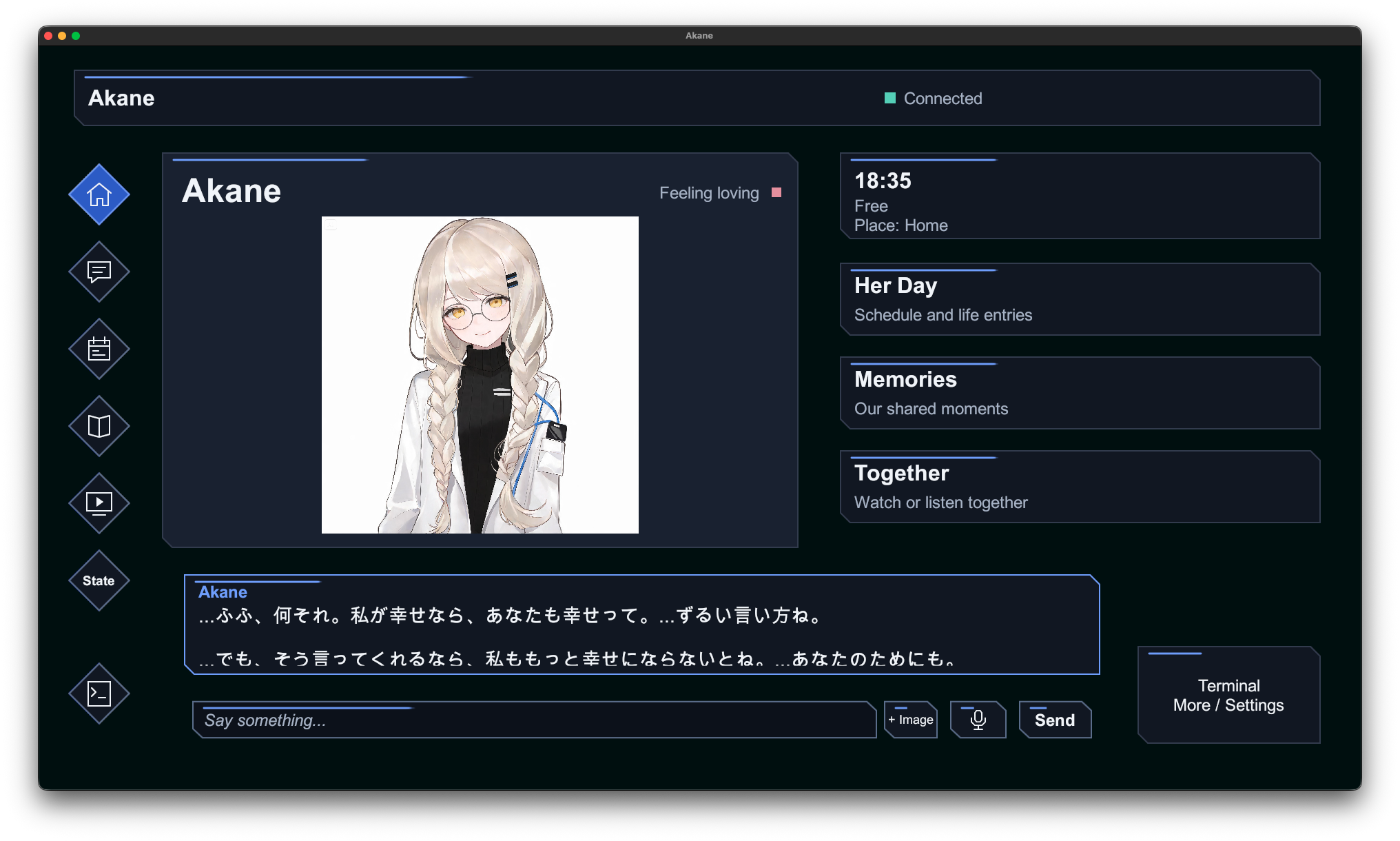Screen dimensions: 1400x841
Task: Click Akane's Japanese message bubble
Action: click(641, 625)
